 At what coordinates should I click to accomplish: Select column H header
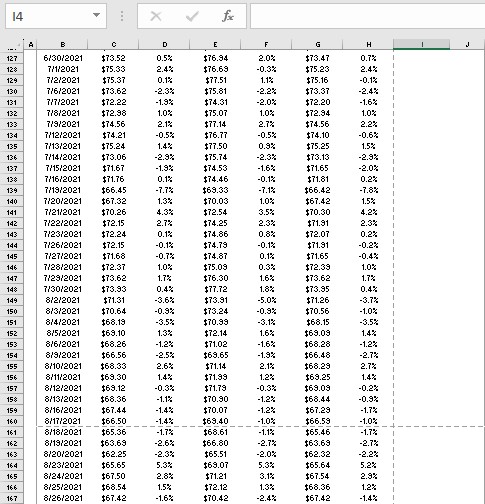click(368, 44)
